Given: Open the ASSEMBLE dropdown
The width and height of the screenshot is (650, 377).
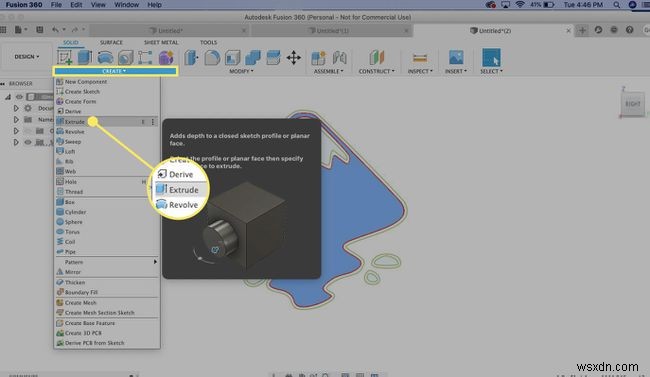Looking at the screenshot, I should (328, 71).
